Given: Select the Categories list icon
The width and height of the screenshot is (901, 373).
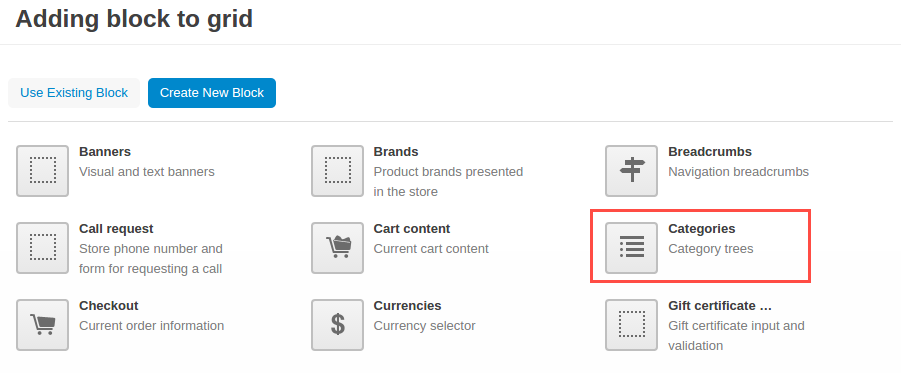Looking at the screenshot, I should tap(632, 248).
